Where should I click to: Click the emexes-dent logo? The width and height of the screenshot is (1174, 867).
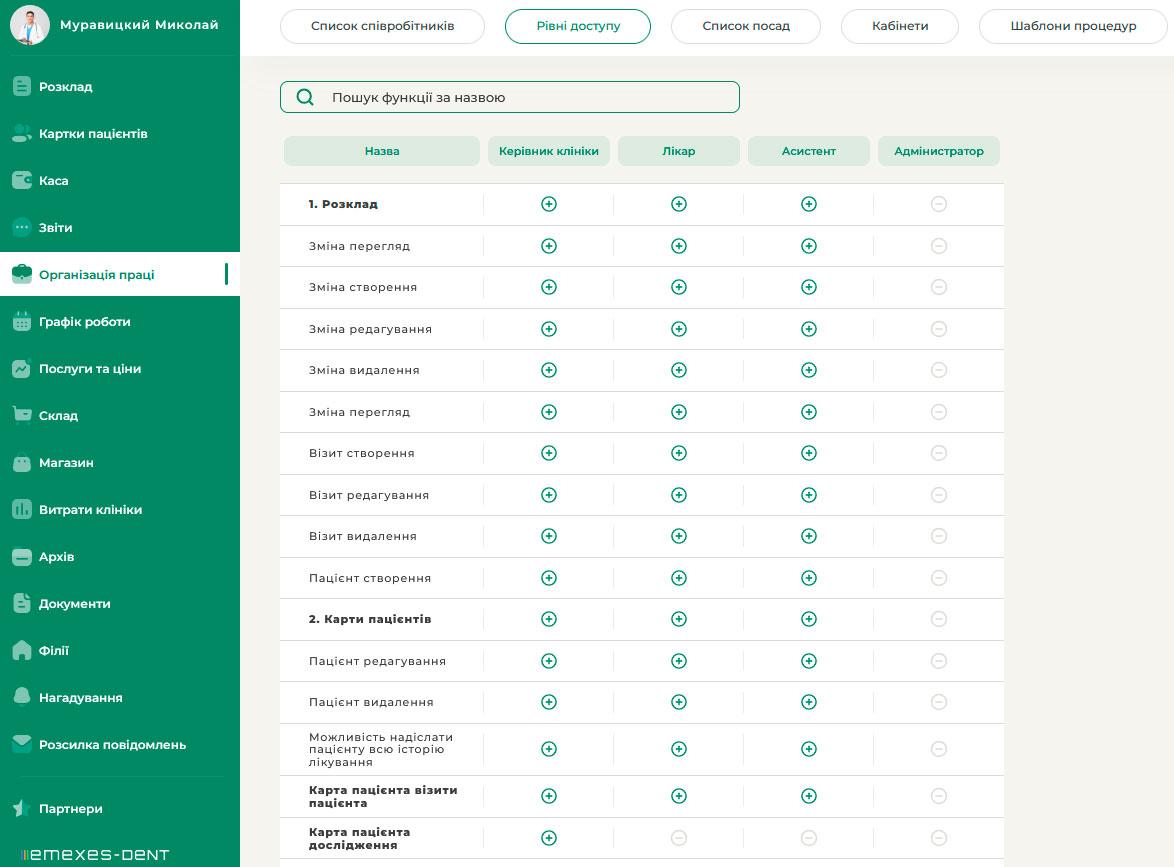click(x=95, y=854)
